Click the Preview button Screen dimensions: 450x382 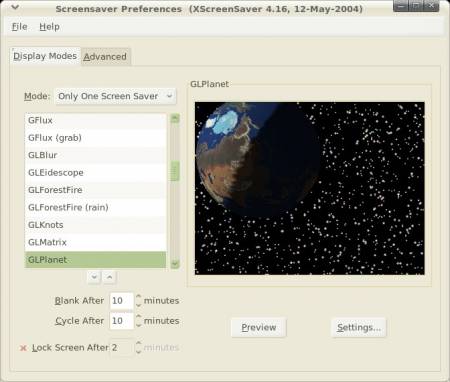[x=259, y=328]
